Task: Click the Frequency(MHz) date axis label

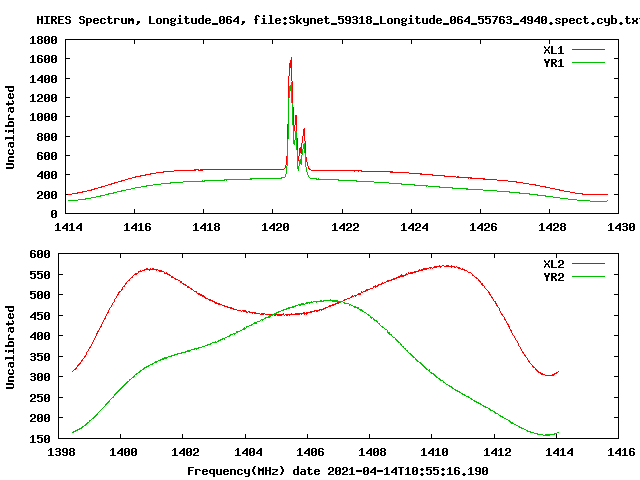Action: [338, 471]
